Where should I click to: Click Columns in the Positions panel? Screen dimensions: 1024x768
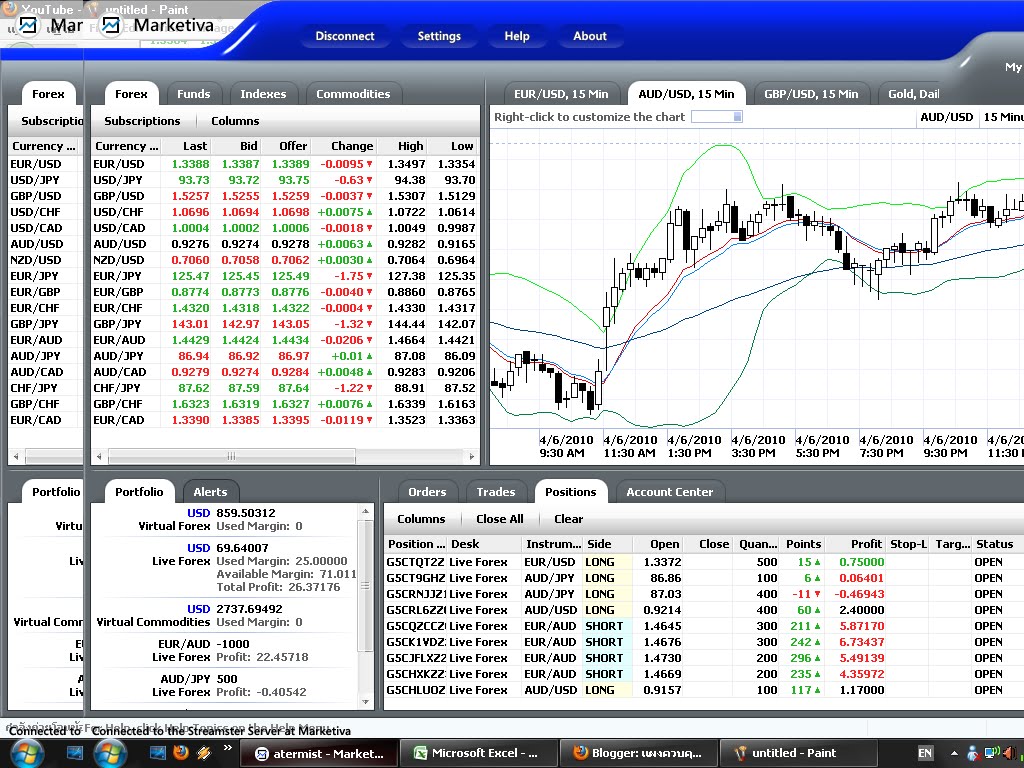click(x=421, y=519)
